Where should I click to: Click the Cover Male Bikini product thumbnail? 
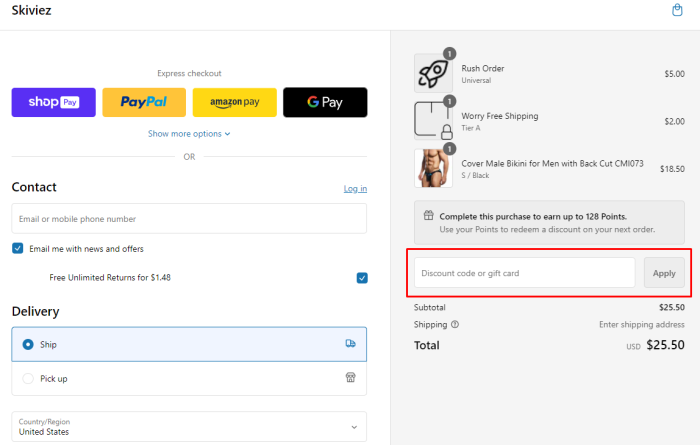(433, 168)
